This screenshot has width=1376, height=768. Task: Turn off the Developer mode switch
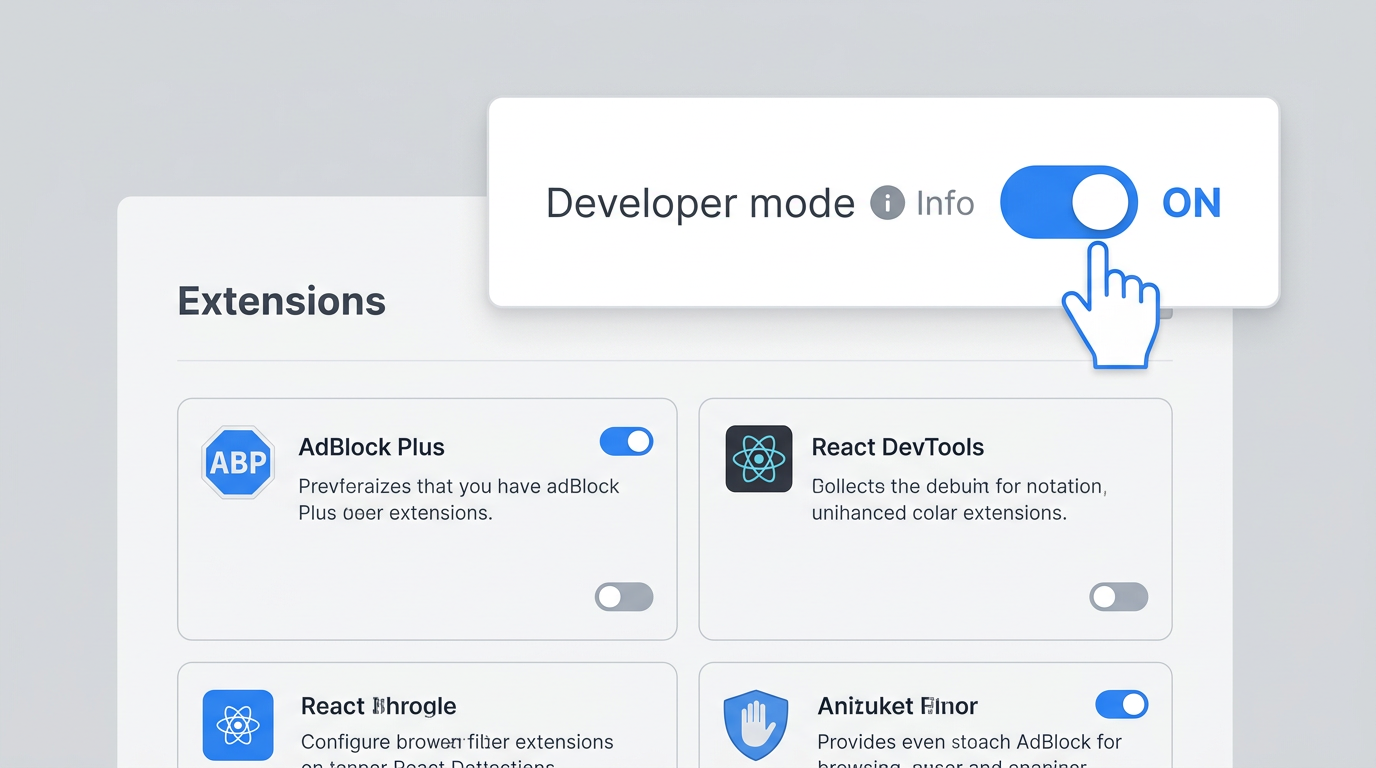[1069, 202]
